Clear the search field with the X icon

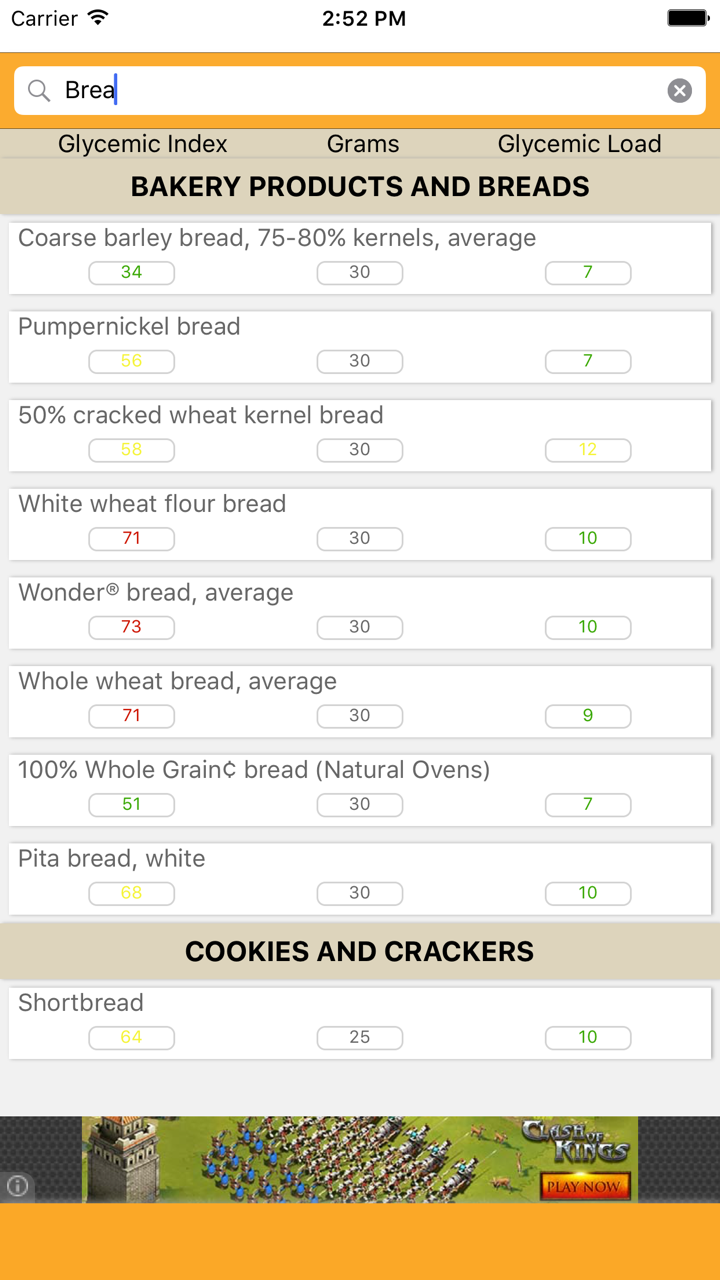tap(679, 90)
